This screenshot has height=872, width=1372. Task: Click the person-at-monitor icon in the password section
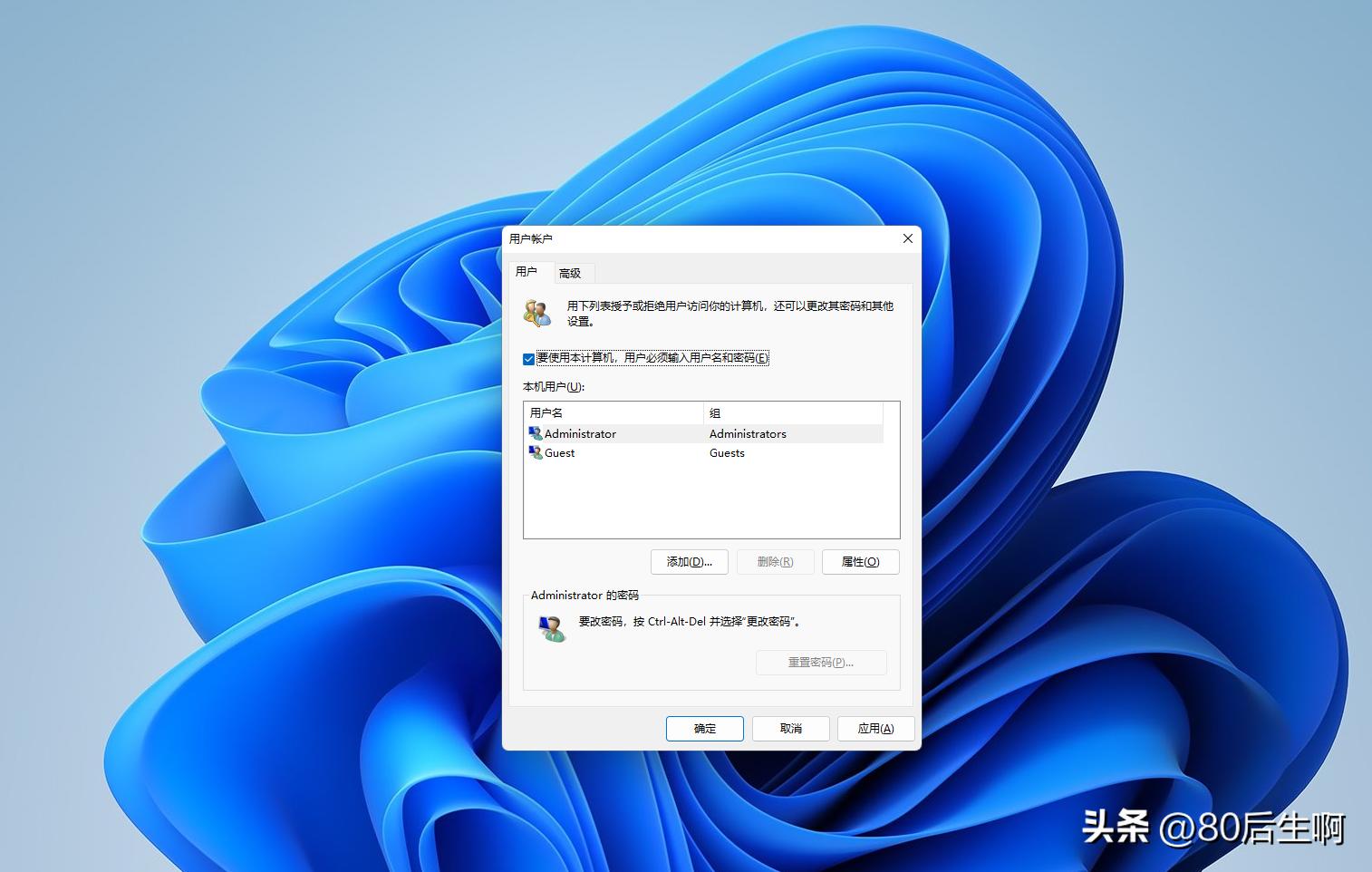tap(553, 627)
